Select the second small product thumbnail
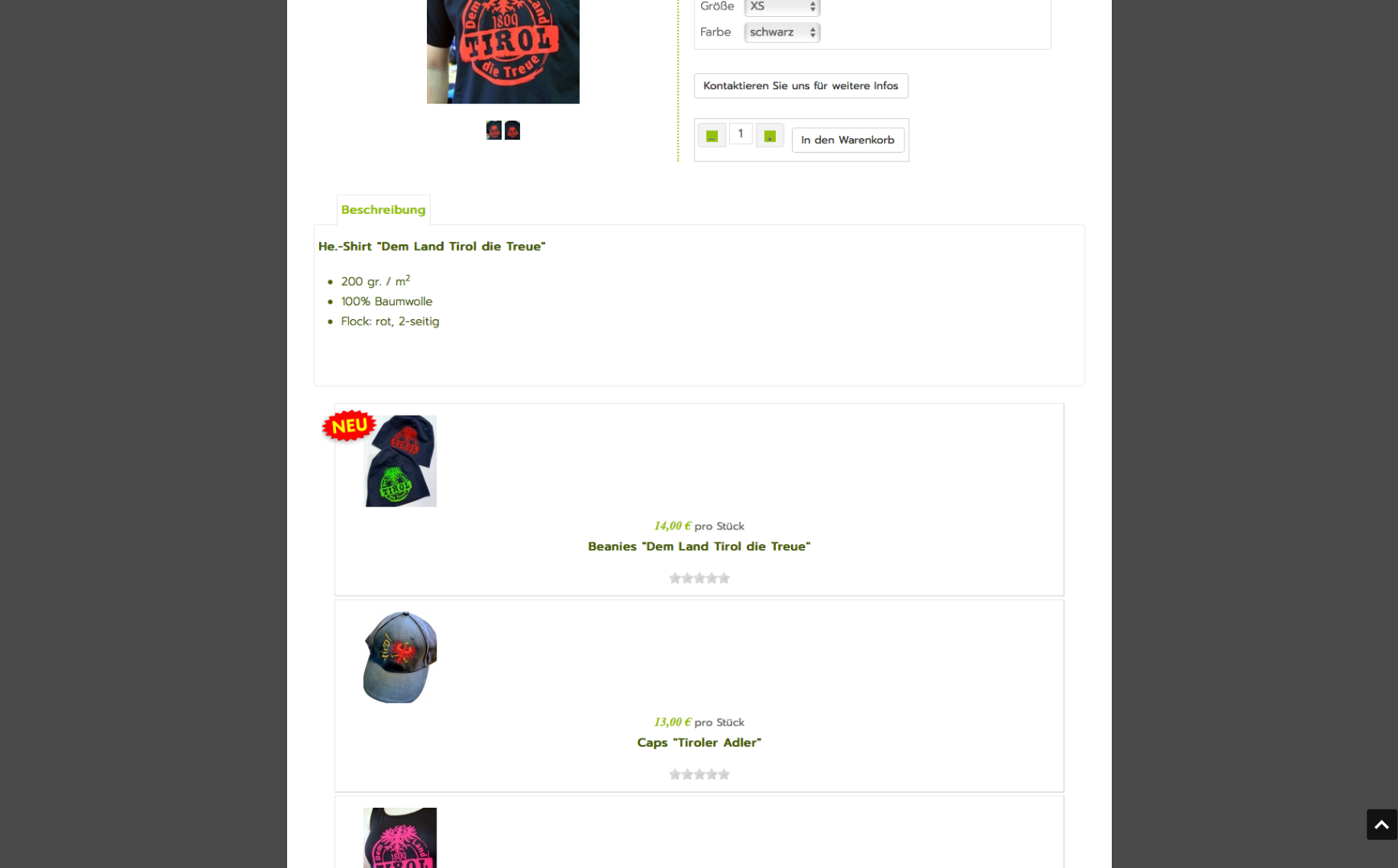1398x868 pixels. 512,130
